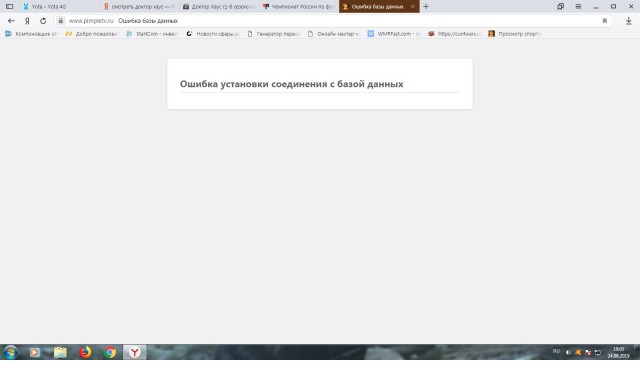The height and width of the screenshot is (372, 640).
Task: Close the 'Ошибка базы данных' tab
Action: 413,7
